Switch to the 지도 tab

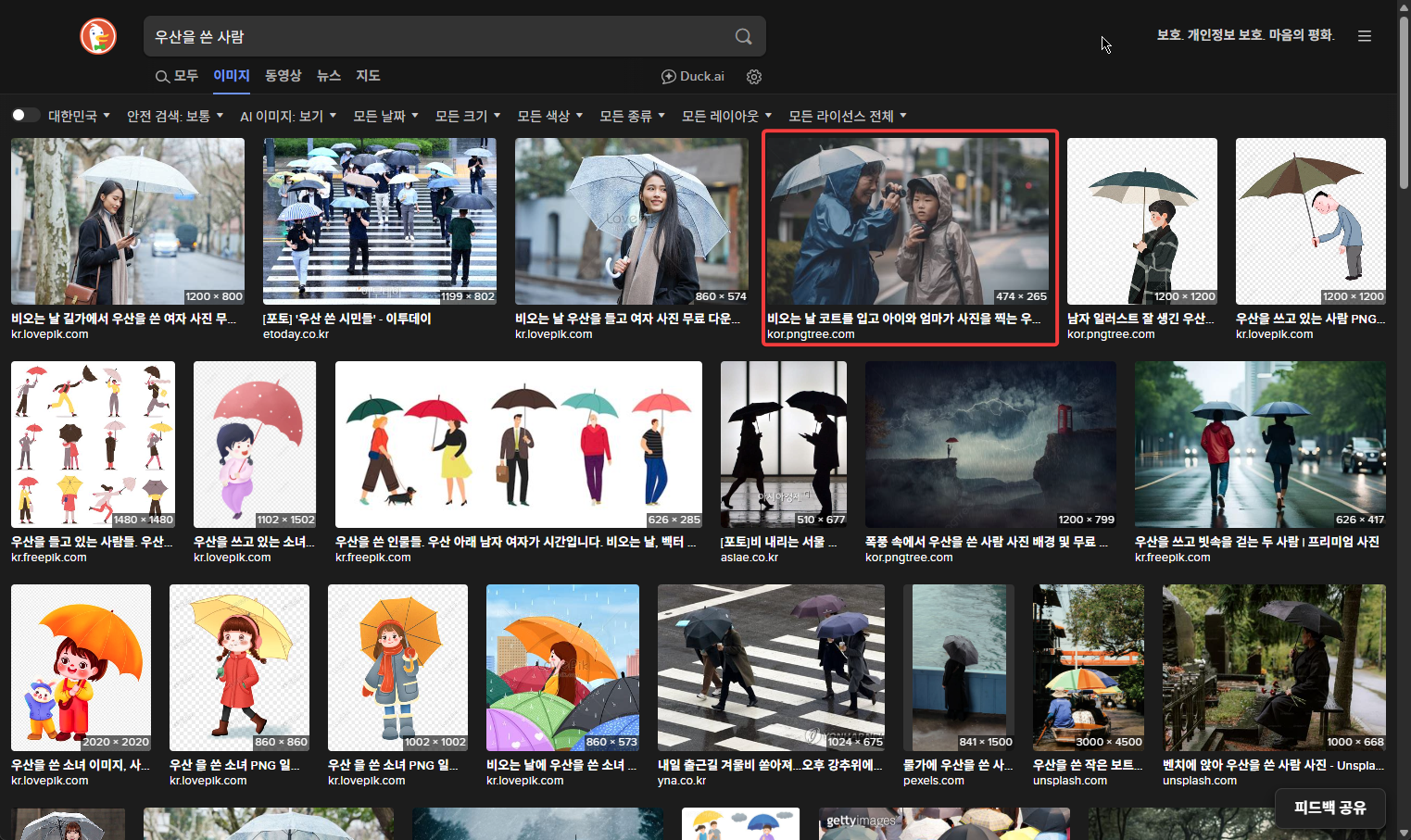pyautogui.click(x=368, y=76)
